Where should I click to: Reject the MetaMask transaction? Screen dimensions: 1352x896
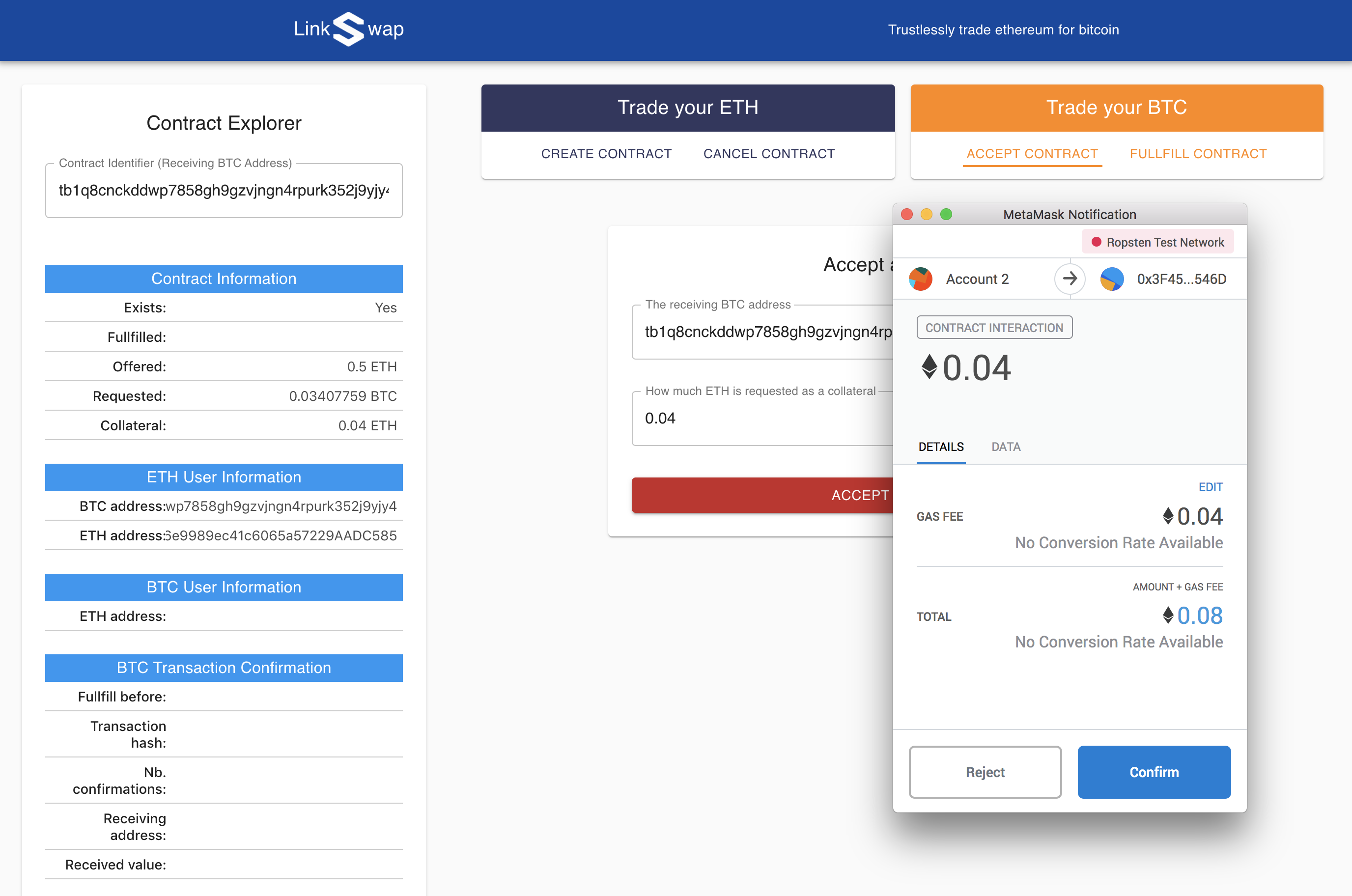(985, 772)
